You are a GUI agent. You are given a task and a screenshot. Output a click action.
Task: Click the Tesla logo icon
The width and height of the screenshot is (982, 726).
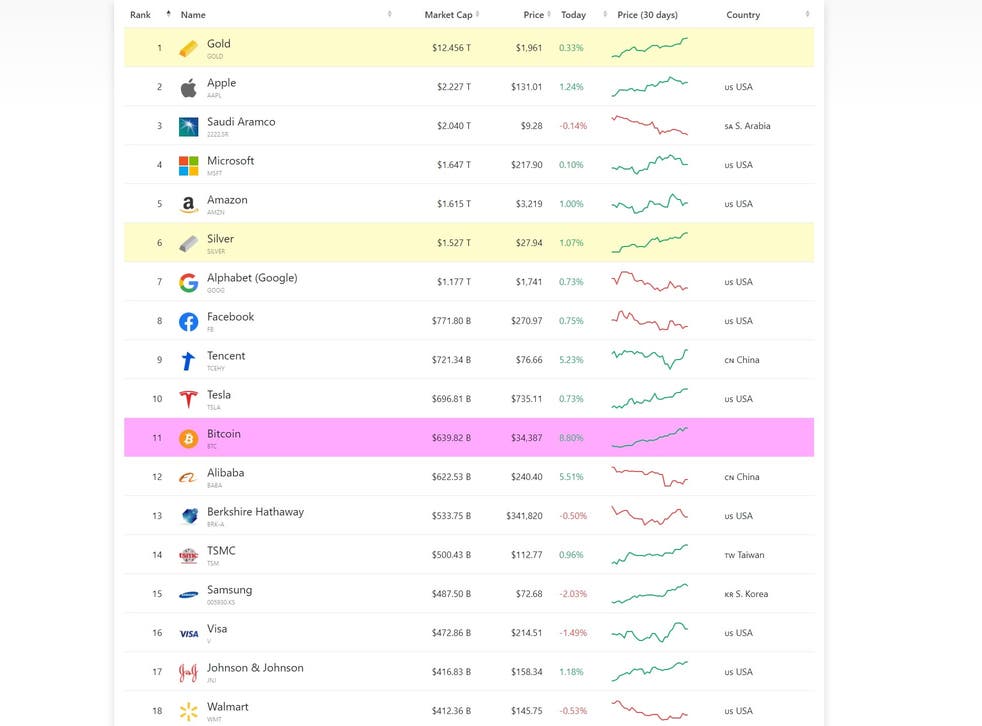[188, 399]
